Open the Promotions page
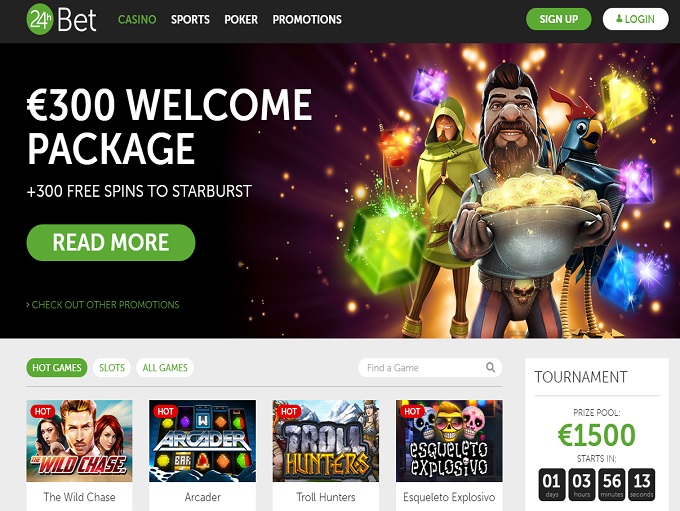Screen dimensions: 680x511 click(307, 20)
